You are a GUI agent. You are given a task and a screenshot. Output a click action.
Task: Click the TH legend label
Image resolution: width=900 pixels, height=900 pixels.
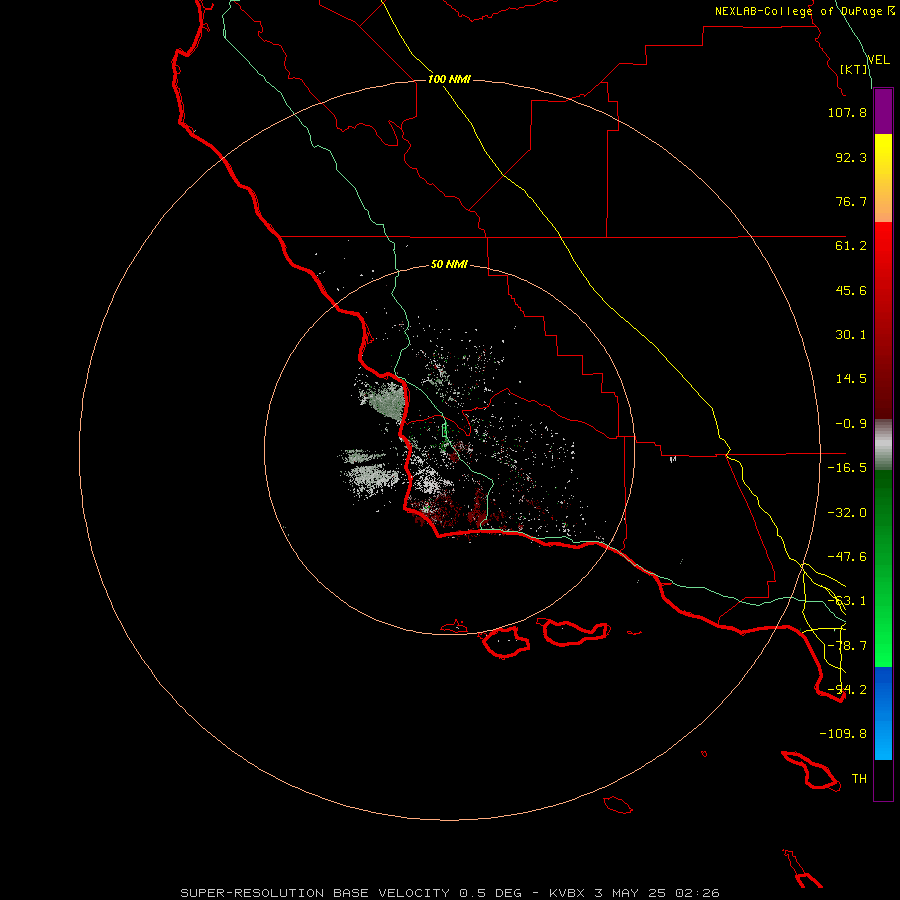[x=859, y=779]
